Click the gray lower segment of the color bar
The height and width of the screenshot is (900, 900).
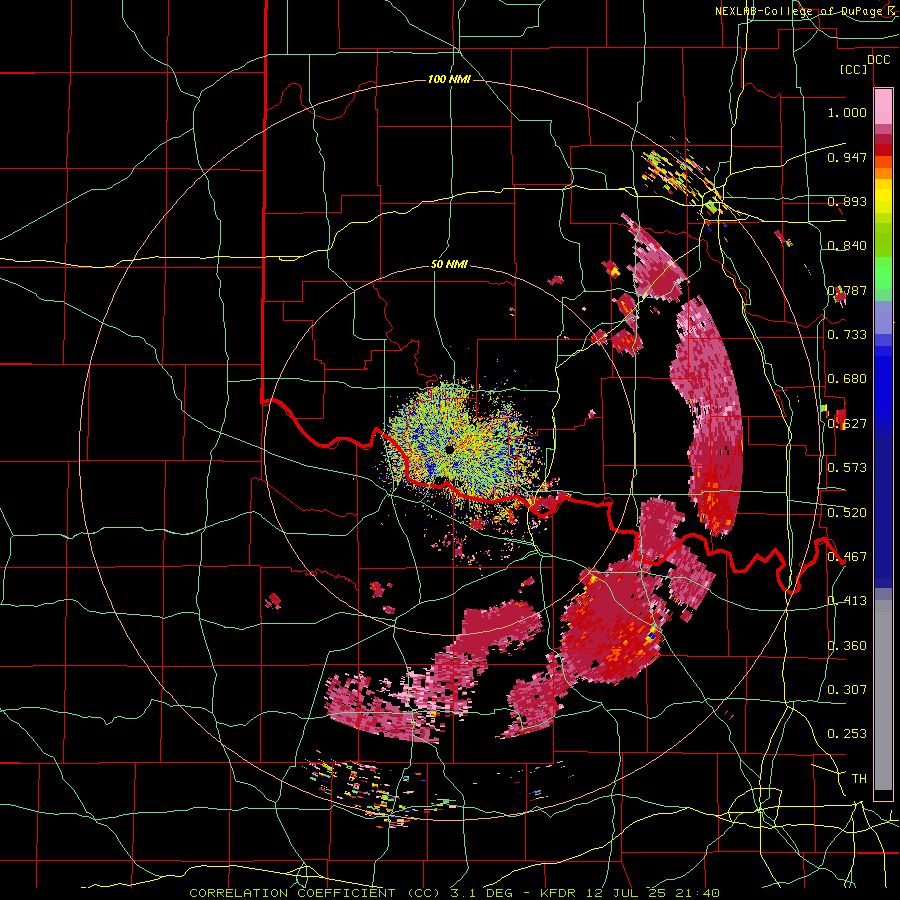pos(883,695)
